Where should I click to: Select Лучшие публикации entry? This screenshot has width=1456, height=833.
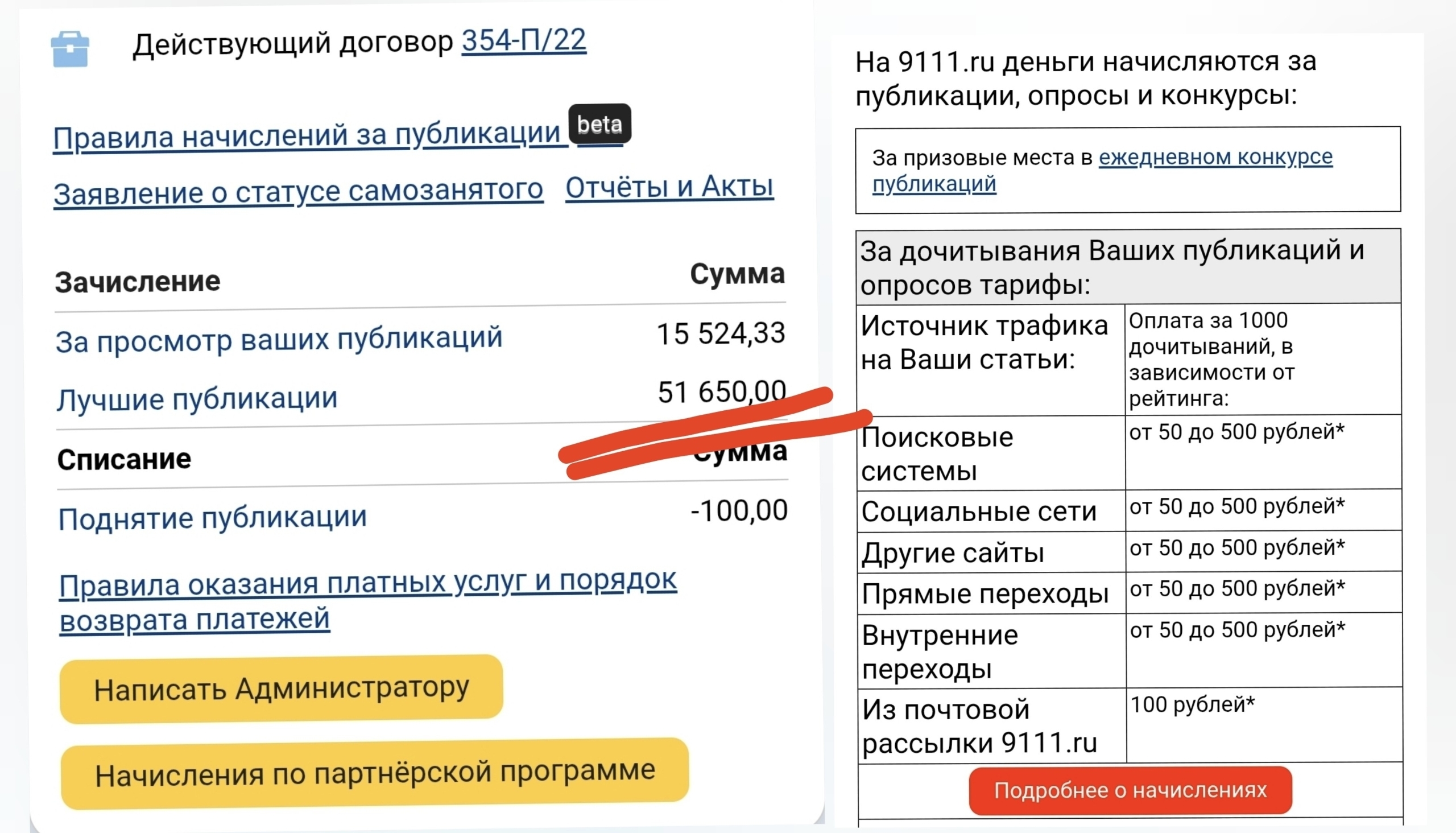click(x=197, y=399)
